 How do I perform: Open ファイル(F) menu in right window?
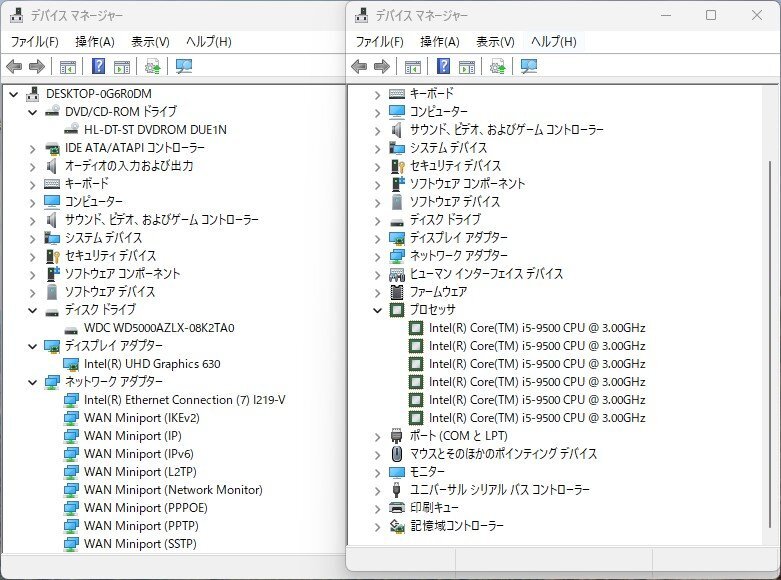pyautogui.click(x=380, y=41)
